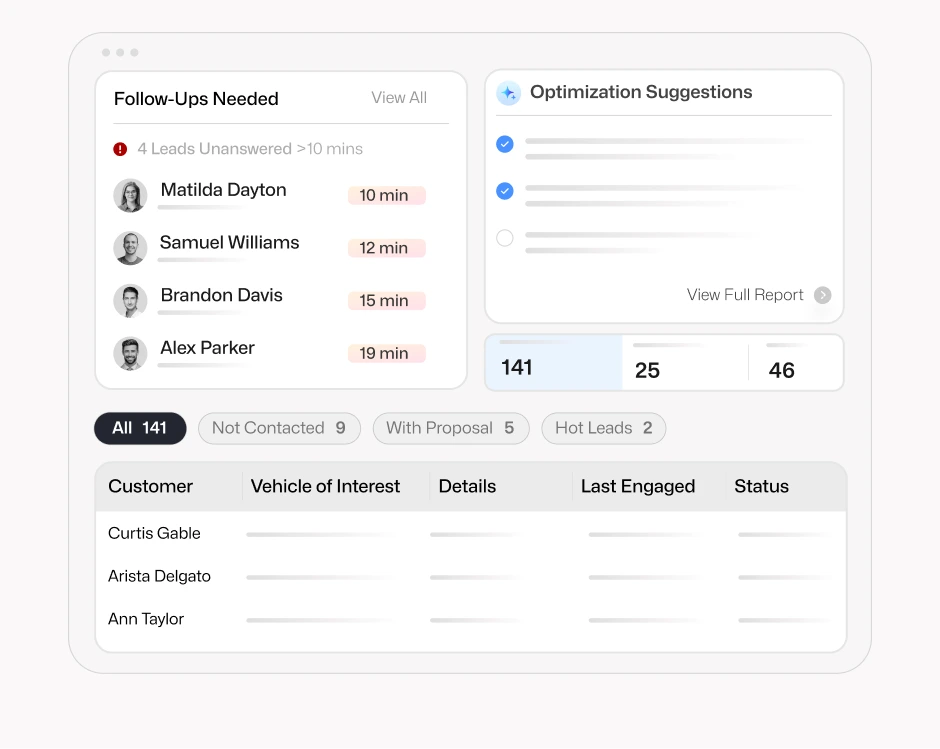Open Brandon Davis' avatar
The height and width of the screenshot is (749, 940).
pyautogui.click(x=130, y=301)
